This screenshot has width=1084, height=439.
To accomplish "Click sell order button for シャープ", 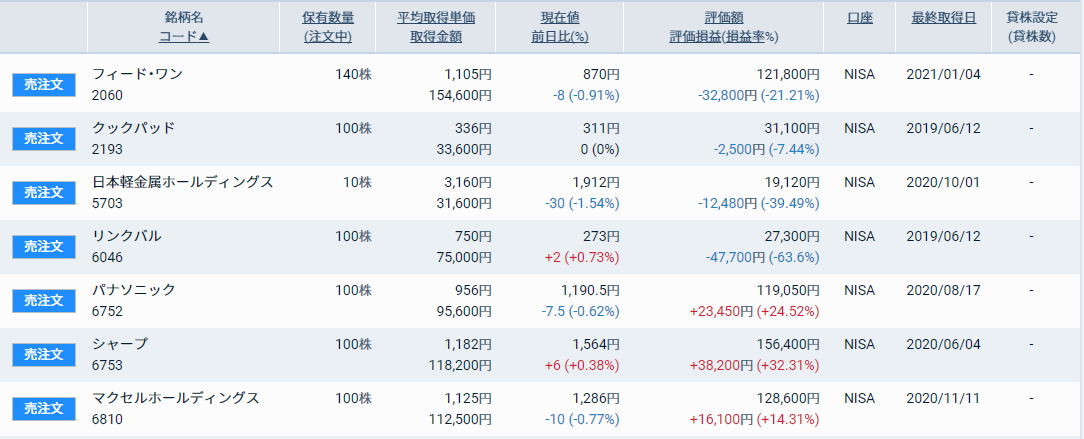I will tap(44, 354).
